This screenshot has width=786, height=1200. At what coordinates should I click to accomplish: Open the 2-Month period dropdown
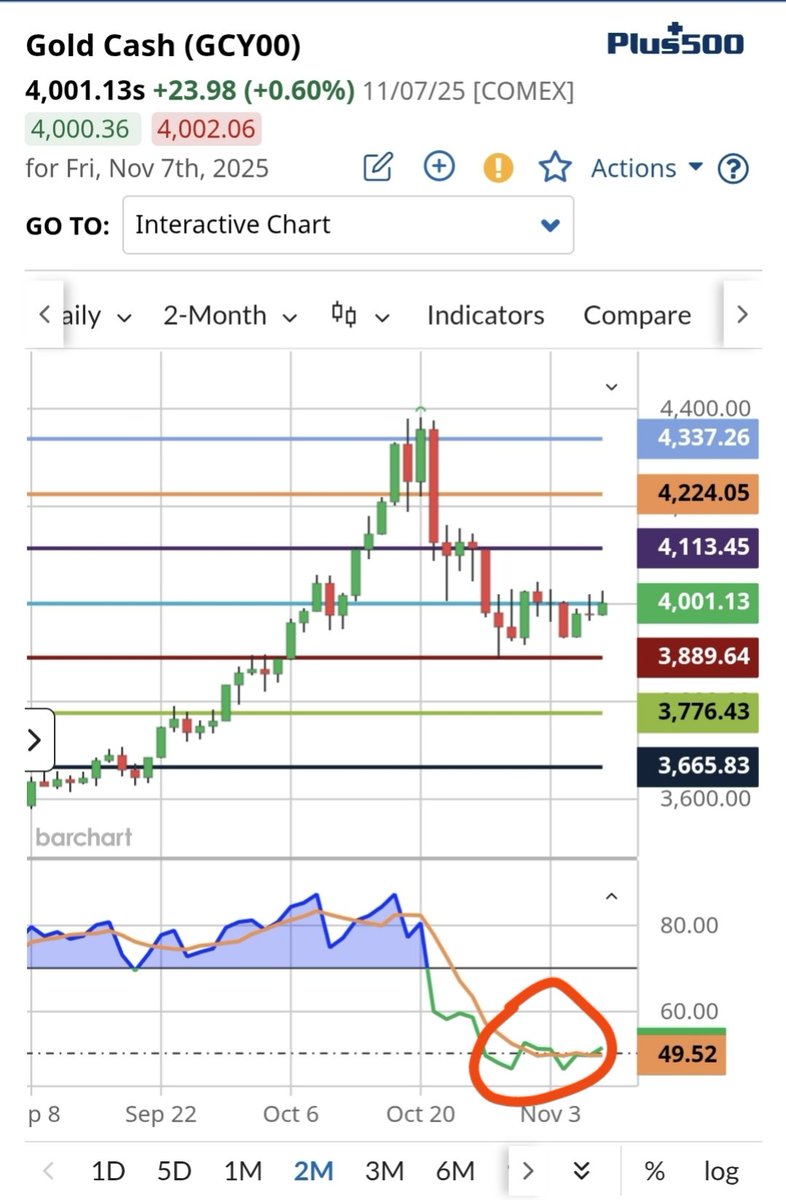tap(230, 316)
